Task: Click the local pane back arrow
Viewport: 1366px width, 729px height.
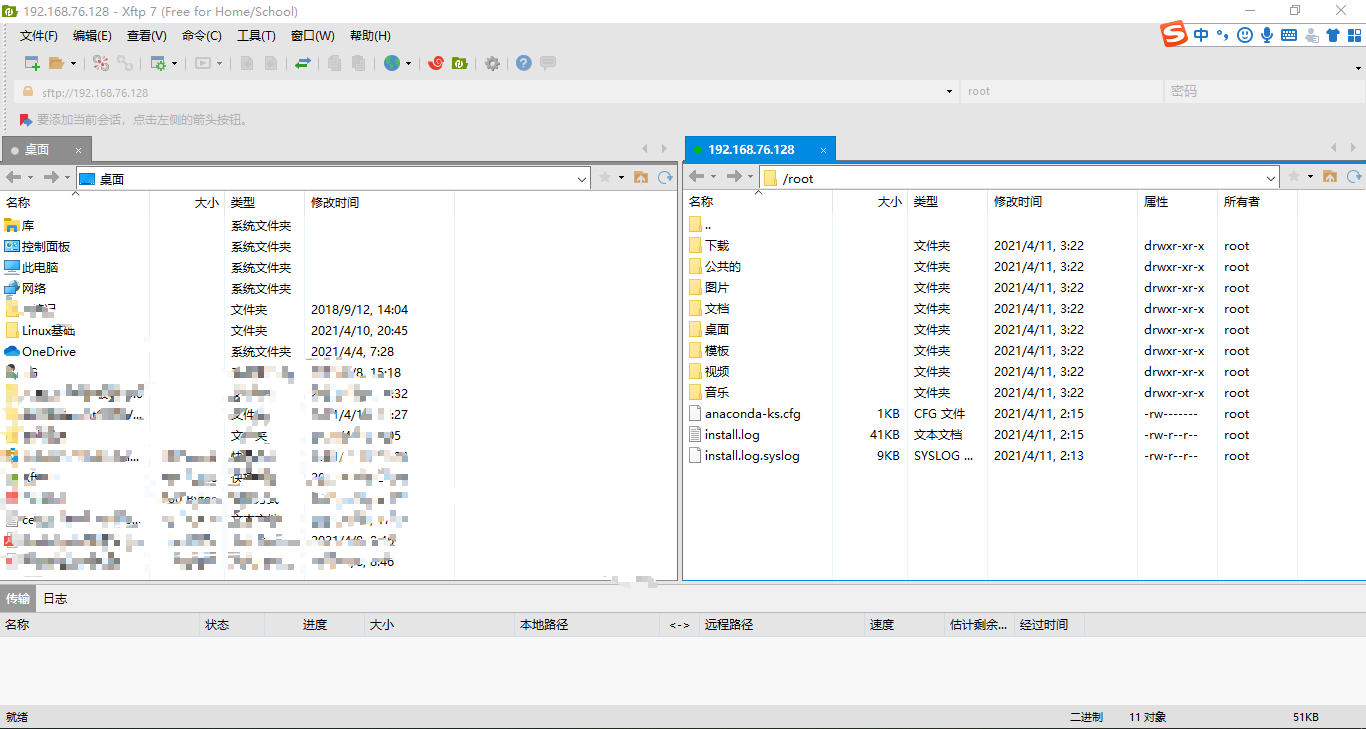Action: 13,177
